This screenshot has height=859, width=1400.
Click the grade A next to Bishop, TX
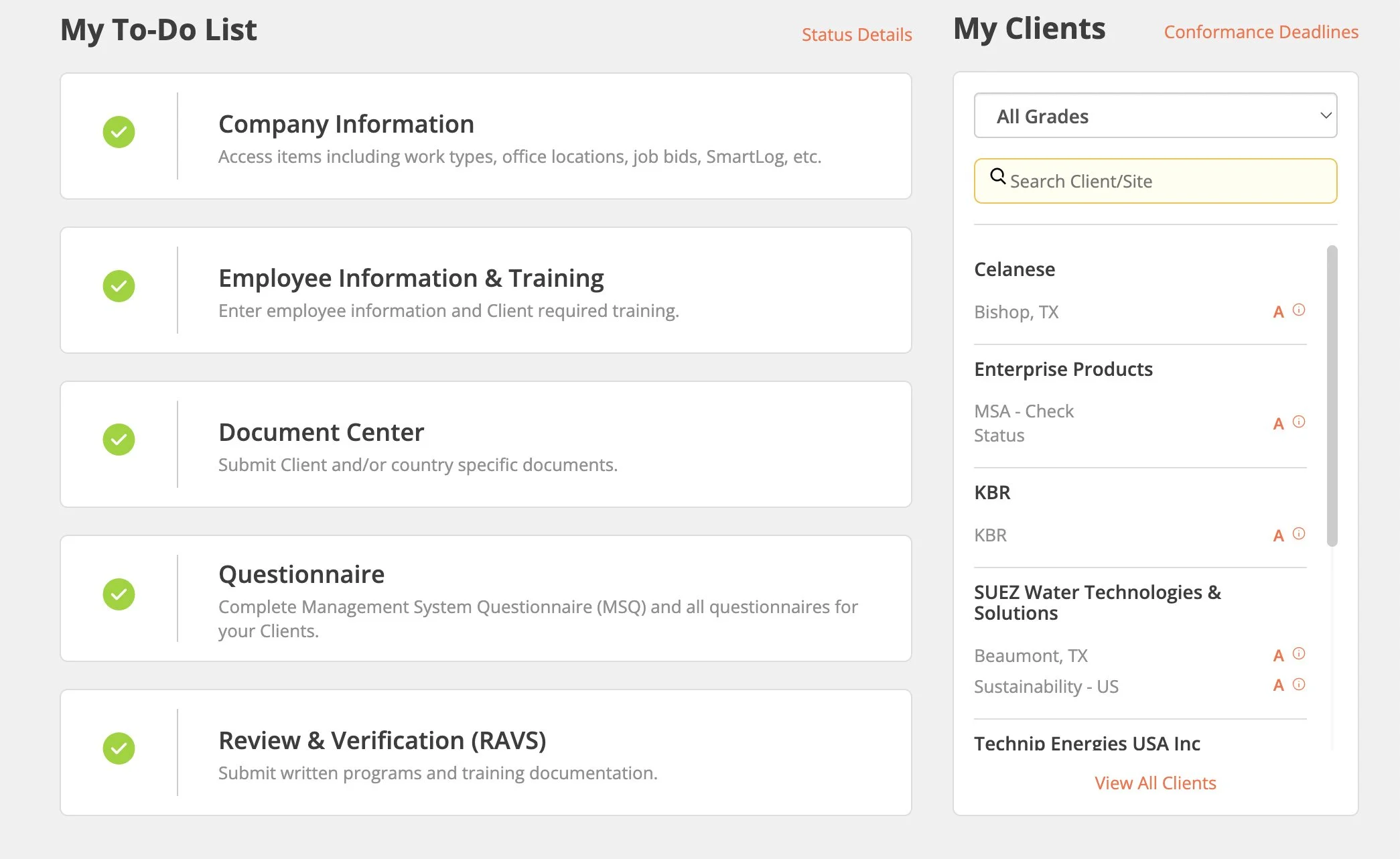coord(1278,312)
